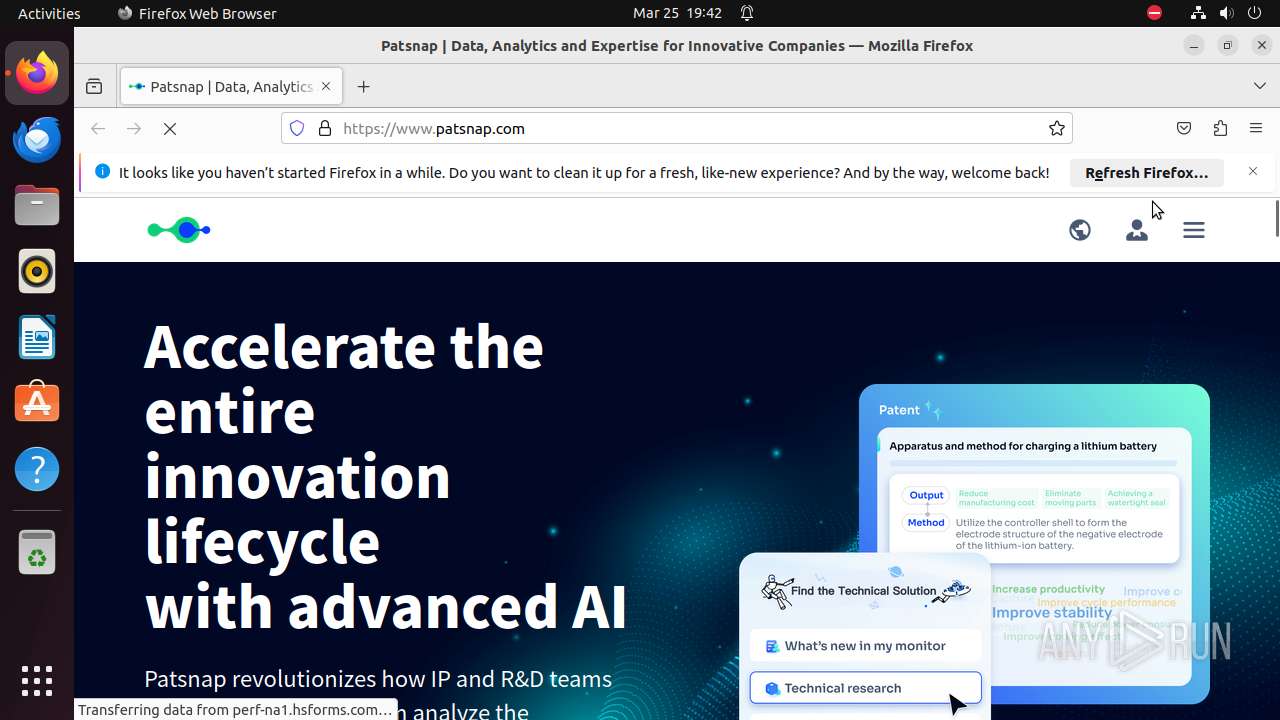The height and width of the screenshot is (720, 1280).
Task: Open a new tab
Action: click(363, 87)
